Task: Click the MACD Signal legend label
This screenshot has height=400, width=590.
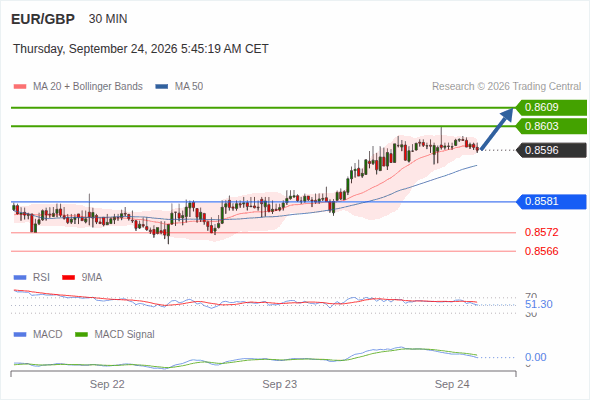Action: pyautogui.click(x=125, y=335)
